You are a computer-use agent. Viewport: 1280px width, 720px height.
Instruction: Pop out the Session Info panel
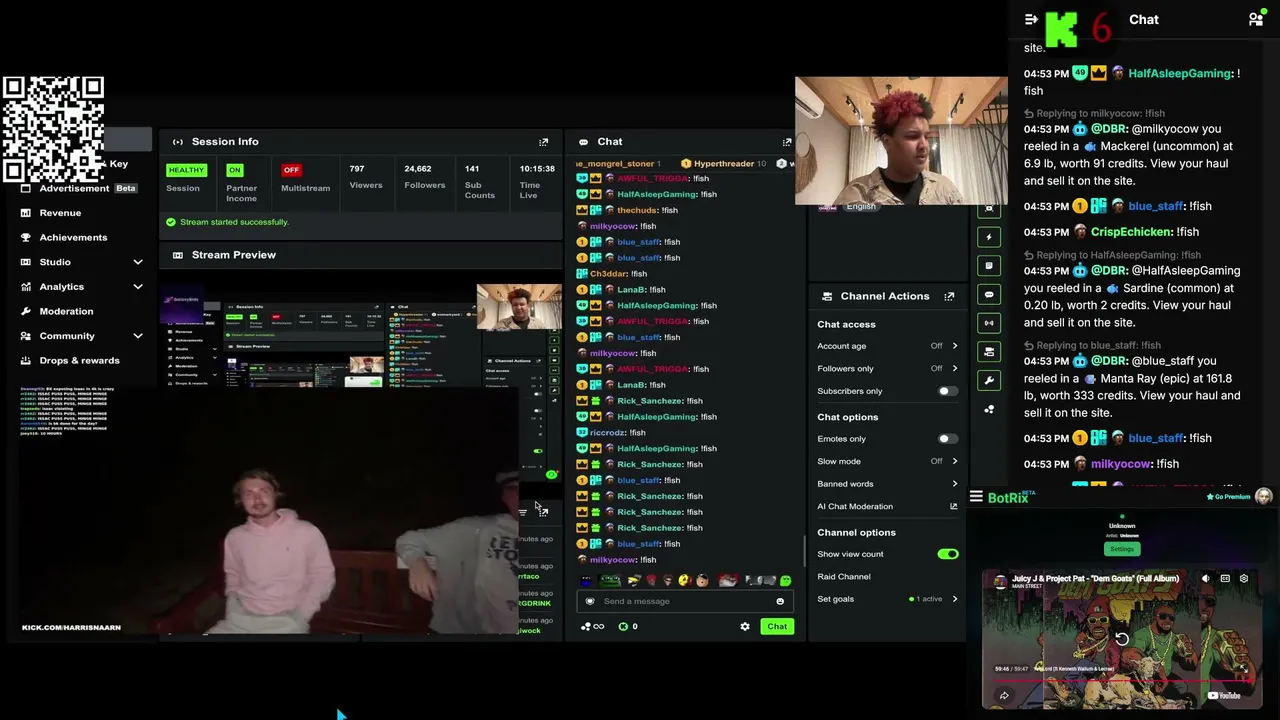point(544,142)
